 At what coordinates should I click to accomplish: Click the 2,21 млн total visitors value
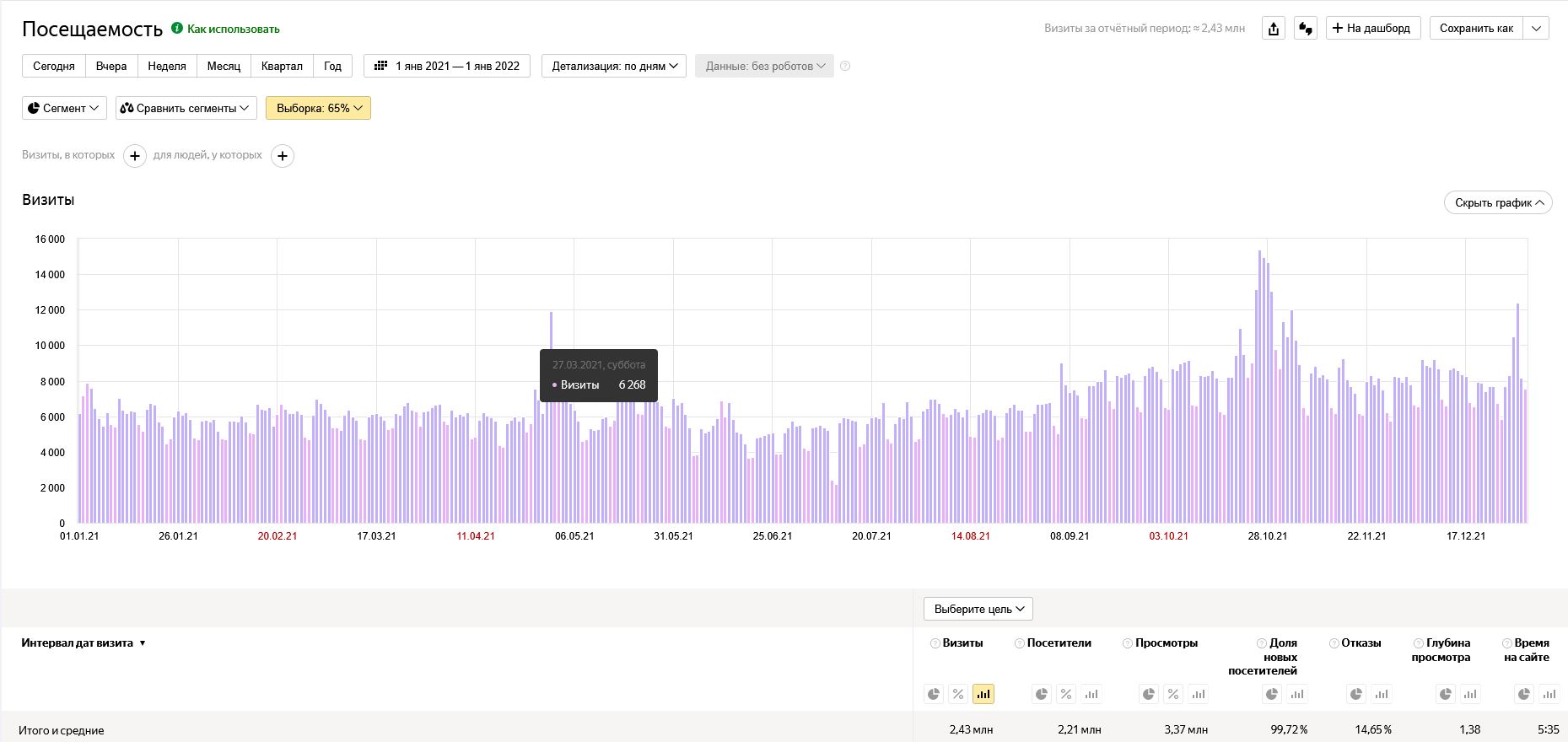(1080, 730)
